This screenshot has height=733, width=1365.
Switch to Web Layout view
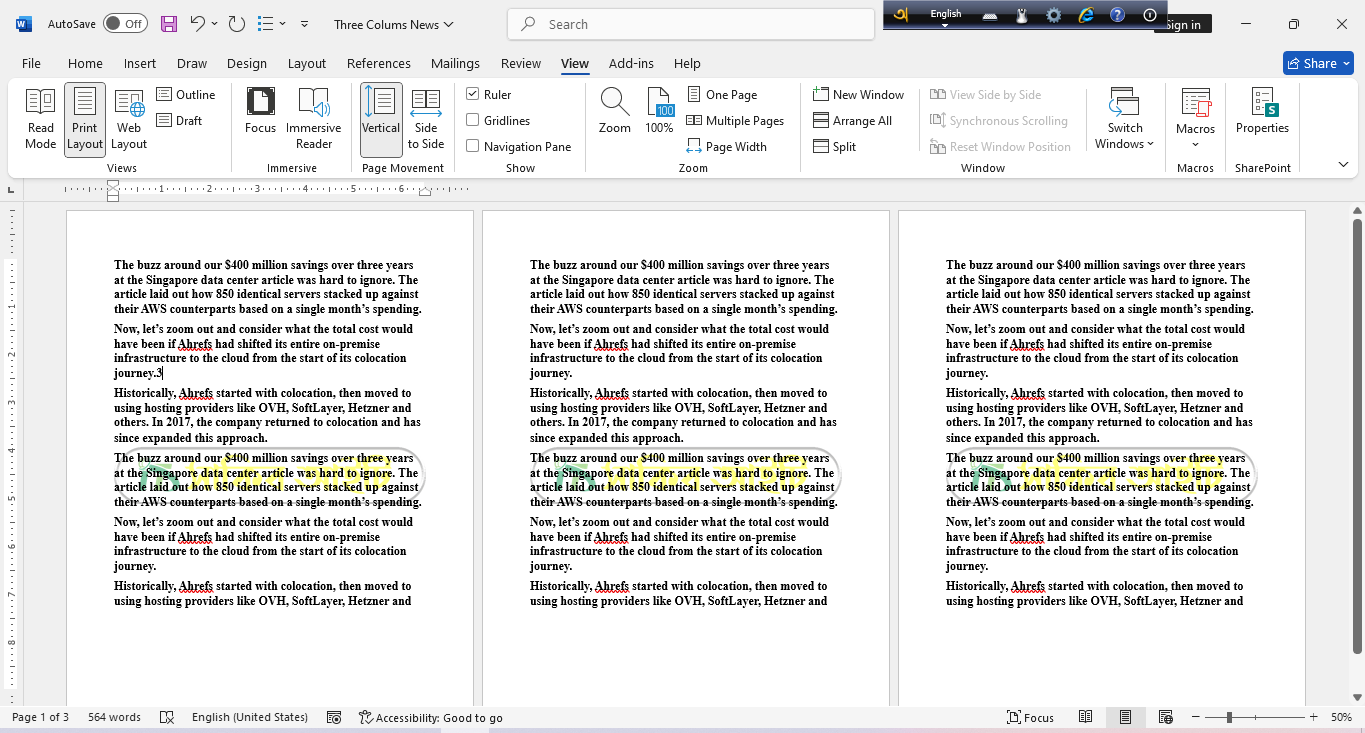coord(128,118)
